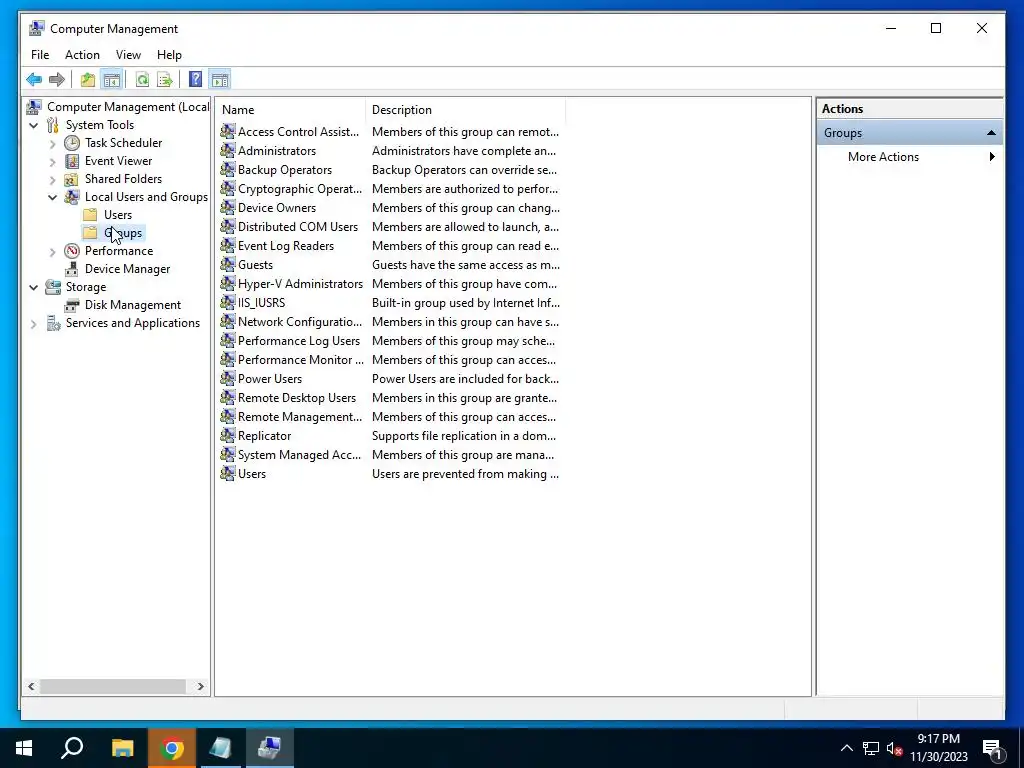The width and height of the screenshot is (1024, 768).
Task: Click the Replicator group icon
Action: 227,436
